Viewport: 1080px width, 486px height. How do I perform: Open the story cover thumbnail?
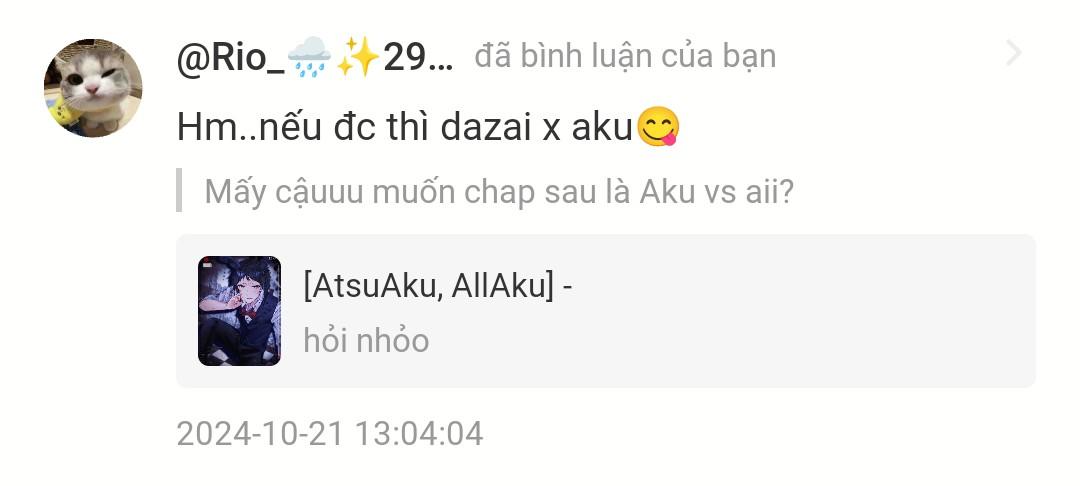click(239, 310)
